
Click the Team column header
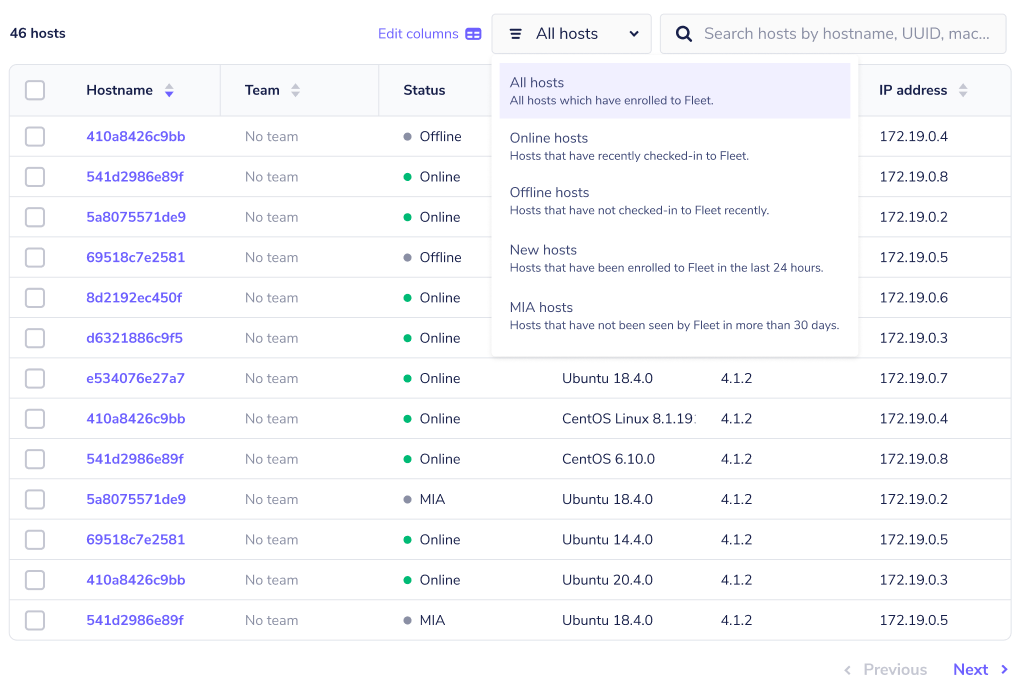(262, 90)
